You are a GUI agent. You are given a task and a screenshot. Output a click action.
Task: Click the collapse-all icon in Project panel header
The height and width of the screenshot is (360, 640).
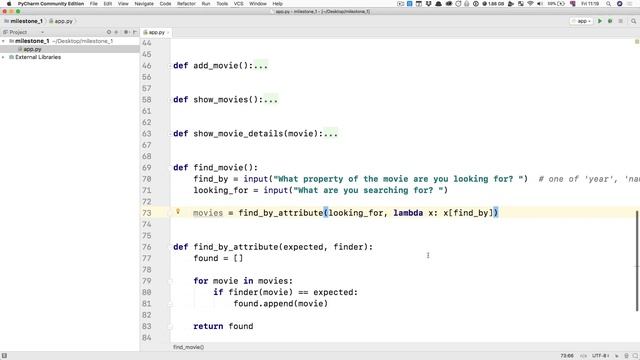pyautogui.click(x=116, y=32)
